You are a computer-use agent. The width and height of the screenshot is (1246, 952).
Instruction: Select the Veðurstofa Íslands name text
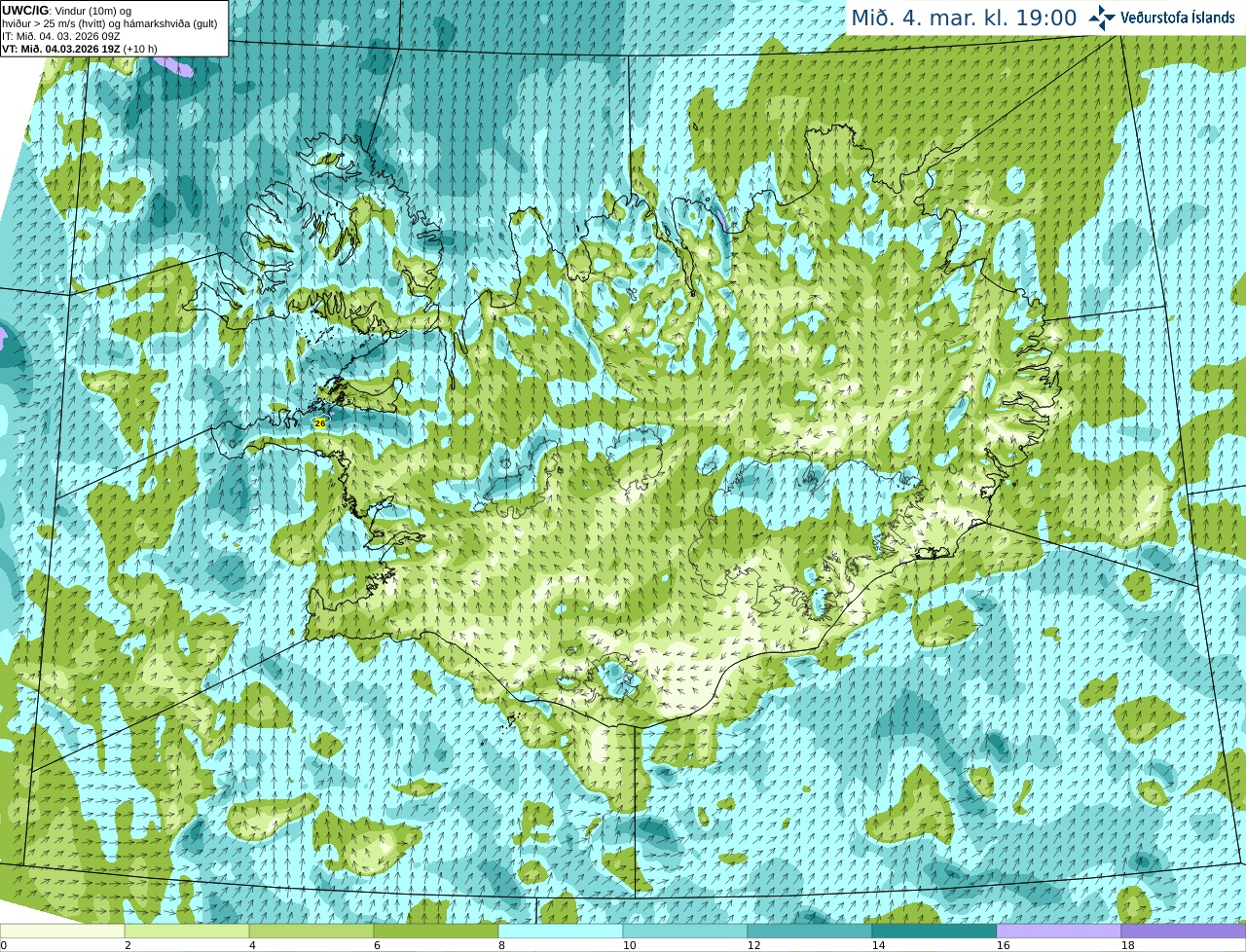click(1178, 18)
